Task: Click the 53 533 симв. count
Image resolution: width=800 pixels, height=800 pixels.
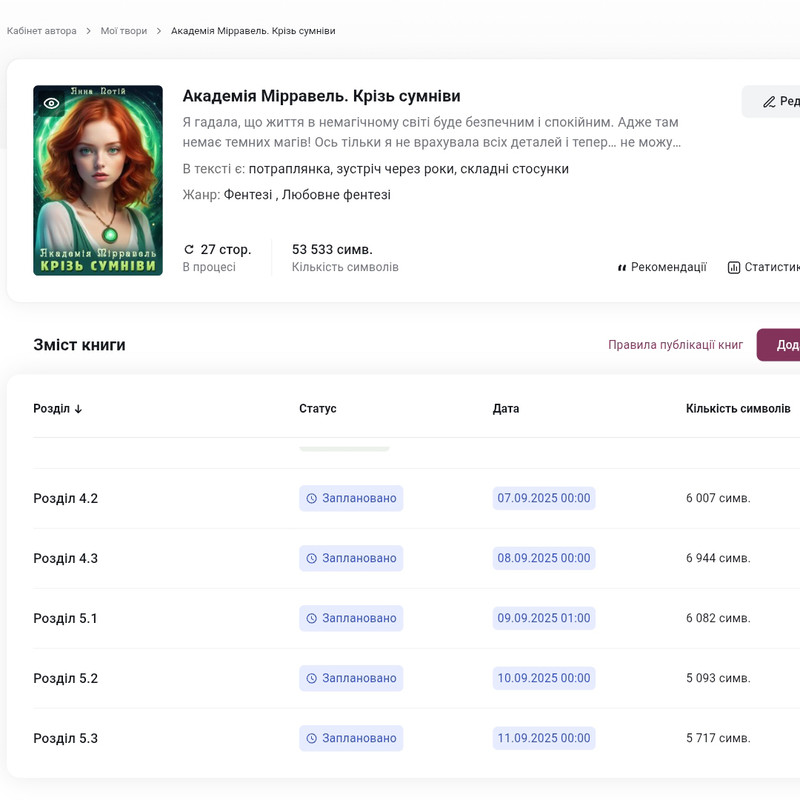Action: pos(332,250)
